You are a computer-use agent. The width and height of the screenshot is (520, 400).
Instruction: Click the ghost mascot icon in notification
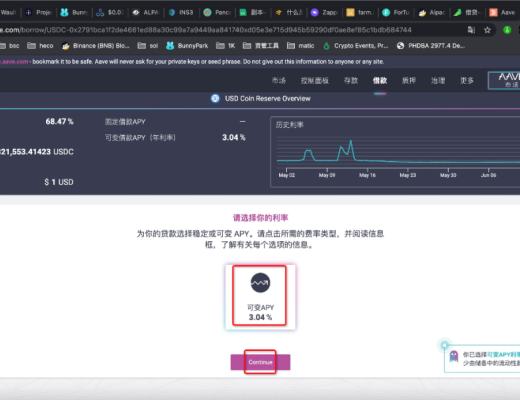[454, 356]
